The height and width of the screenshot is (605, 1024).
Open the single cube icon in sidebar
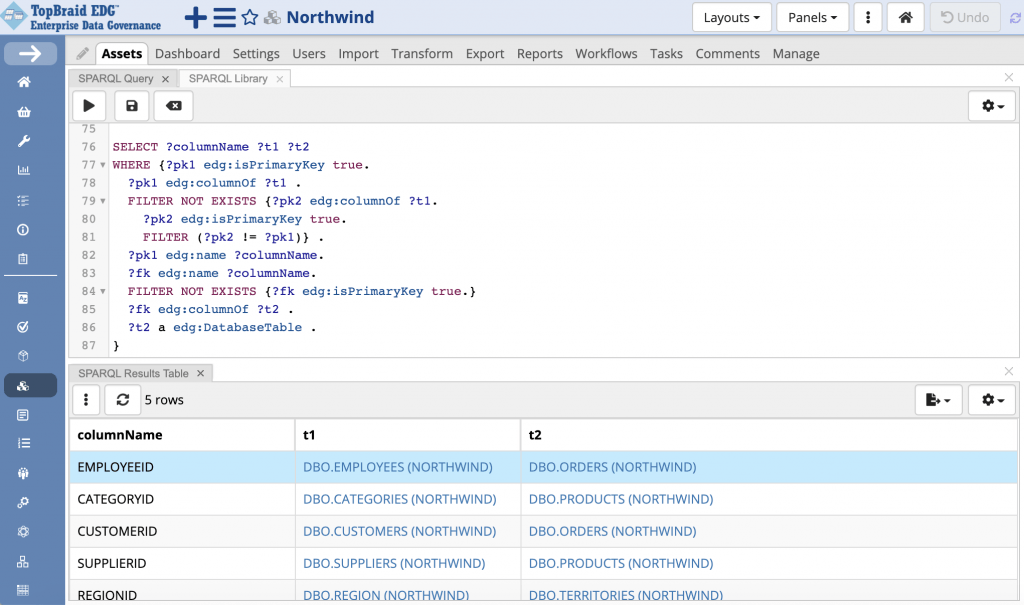(x=24, y=356)
